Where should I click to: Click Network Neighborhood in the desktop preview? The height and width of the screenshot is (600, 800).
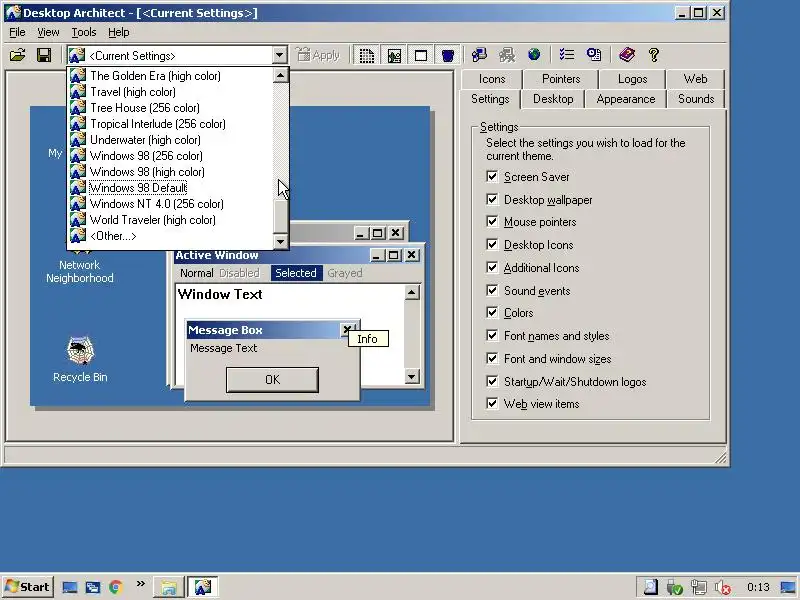80,271
